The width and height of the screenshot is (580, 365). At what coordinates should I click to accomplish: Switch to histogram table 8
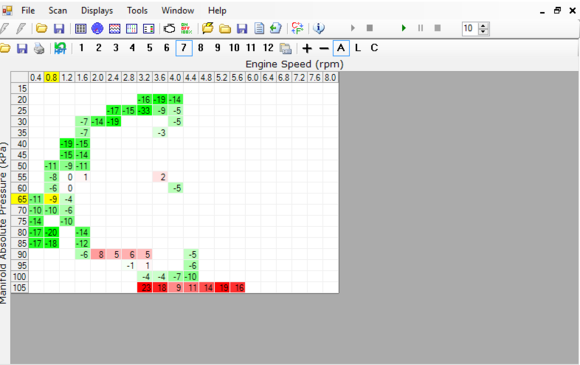[x=200, y=48]
